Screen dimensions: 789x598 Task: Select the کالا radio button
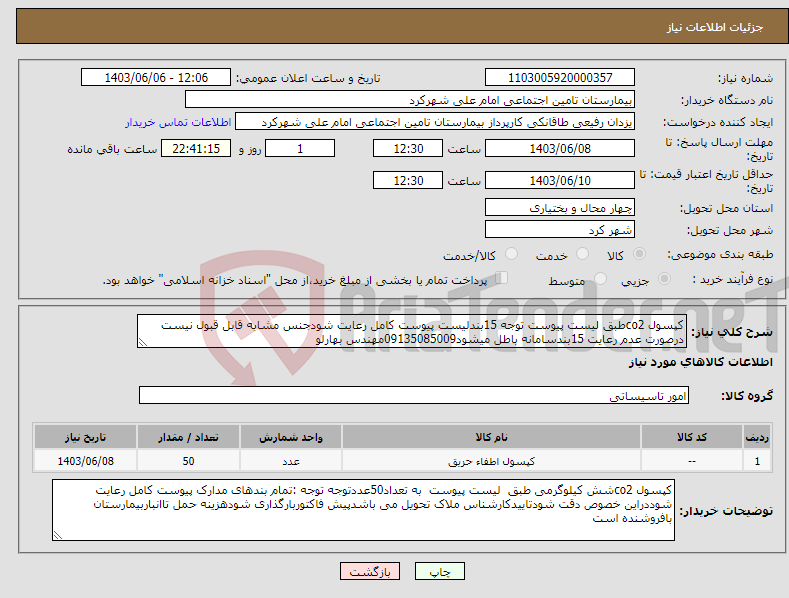point(639,254)
